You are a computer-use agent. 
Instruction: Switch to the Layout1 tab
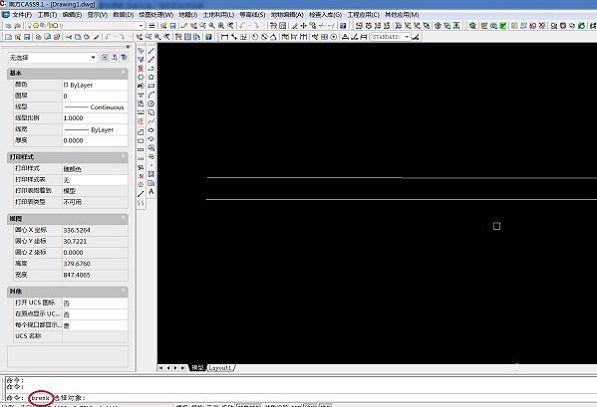[220, 368]
